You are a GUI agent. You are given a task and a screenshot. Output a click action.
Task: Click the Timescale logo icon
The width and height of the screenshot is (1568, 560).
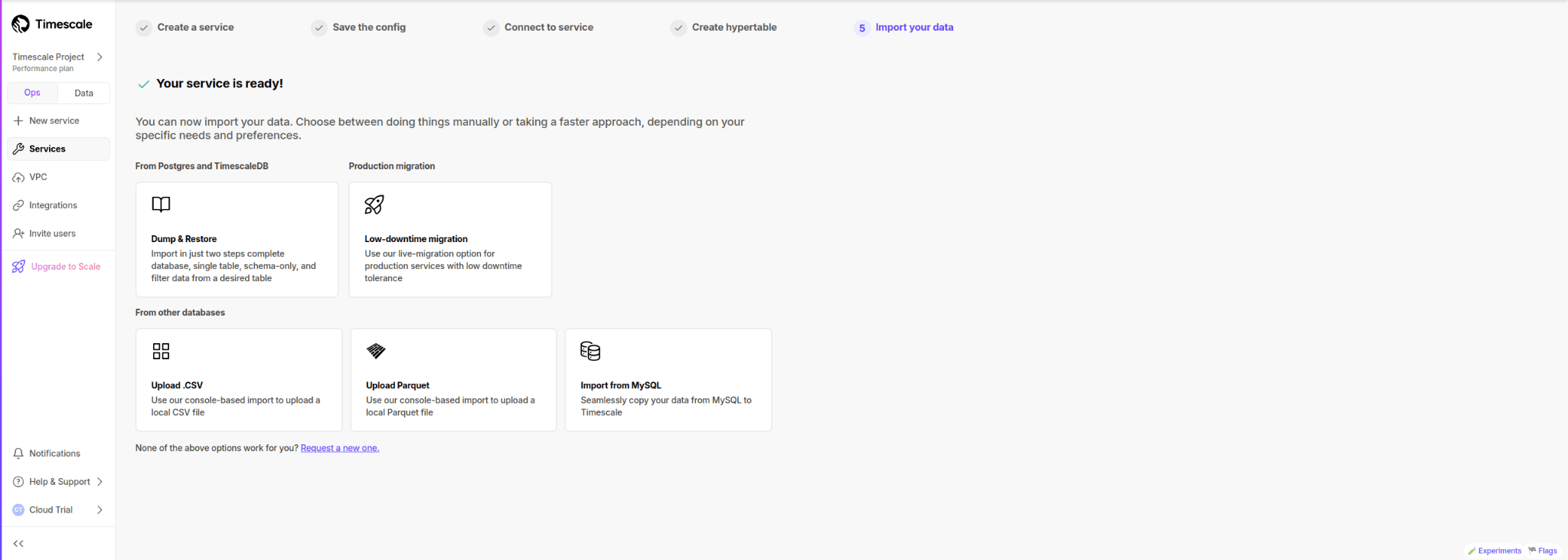coord(21,25)
